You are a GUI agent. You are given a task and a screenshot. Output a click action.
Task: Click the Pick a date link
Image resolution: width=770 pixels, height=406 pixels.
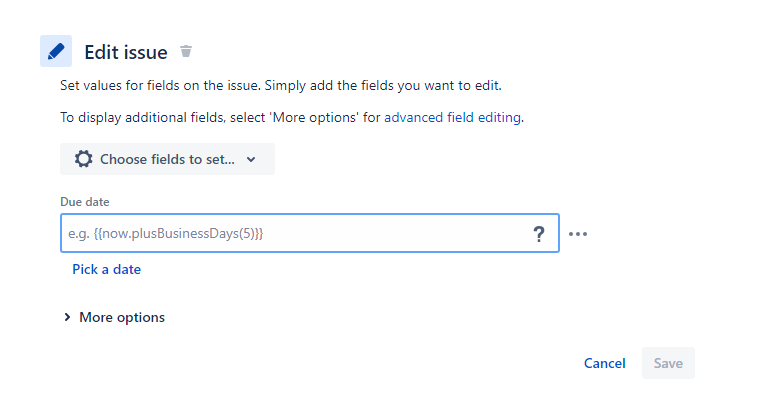click(x=106, y=269)
